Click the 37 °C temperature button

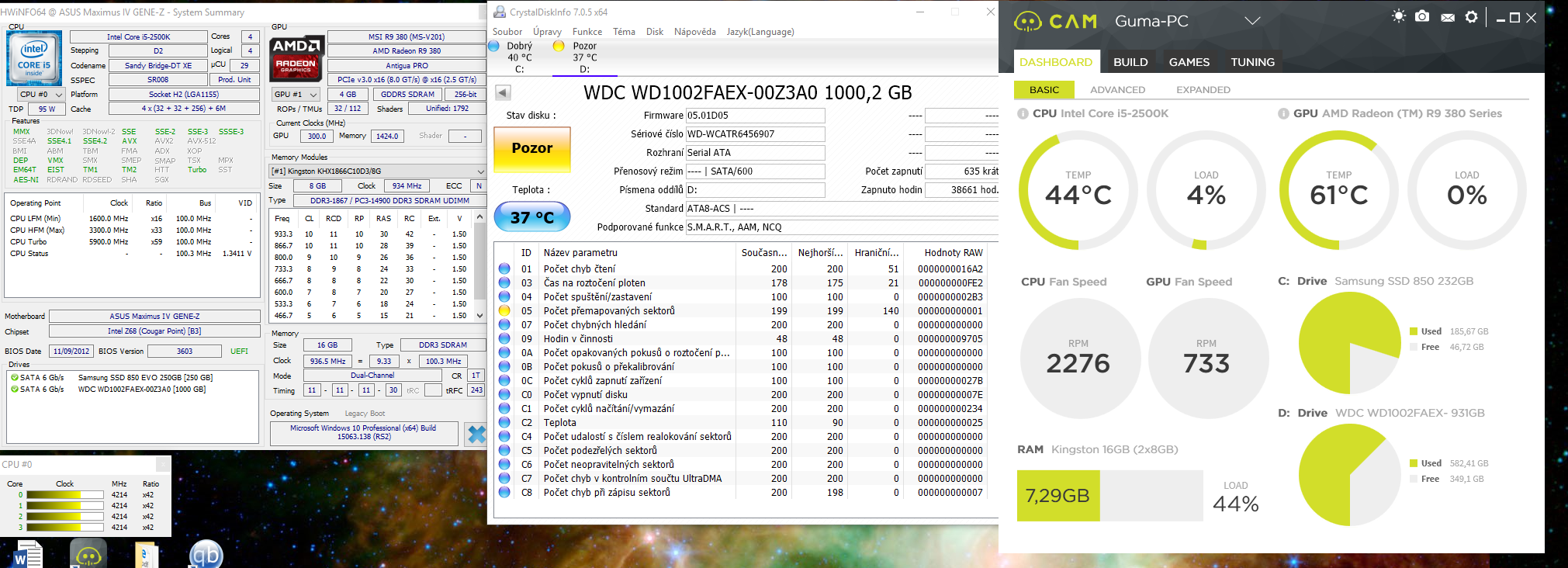[x=532, y=217]
